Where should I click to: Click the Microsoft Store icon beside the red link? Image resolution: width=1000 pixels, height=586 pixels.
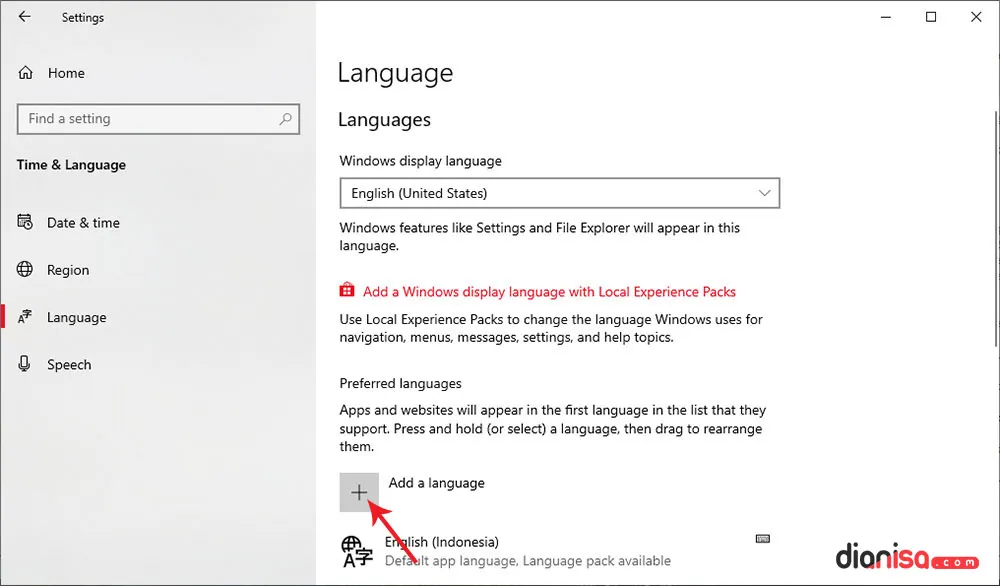tap(346, 291)
